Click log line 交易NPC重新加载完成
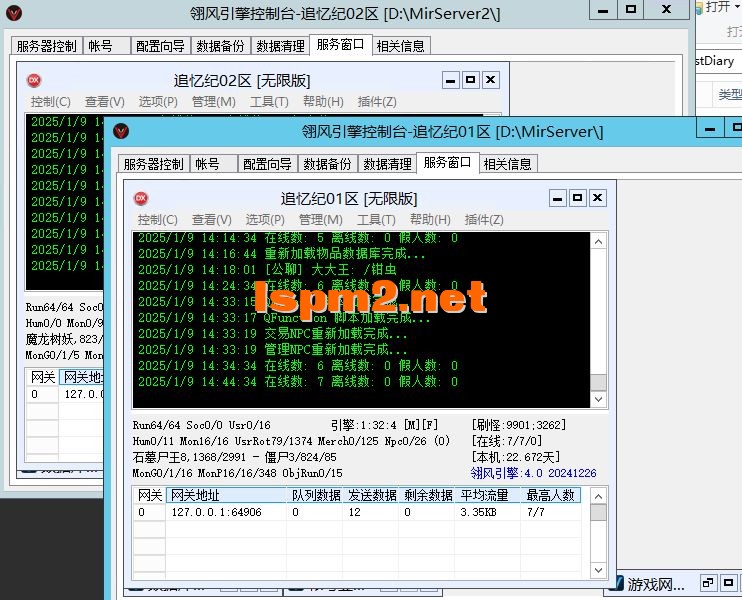Viewport: 742px width, 600px height. click(273, 334)
